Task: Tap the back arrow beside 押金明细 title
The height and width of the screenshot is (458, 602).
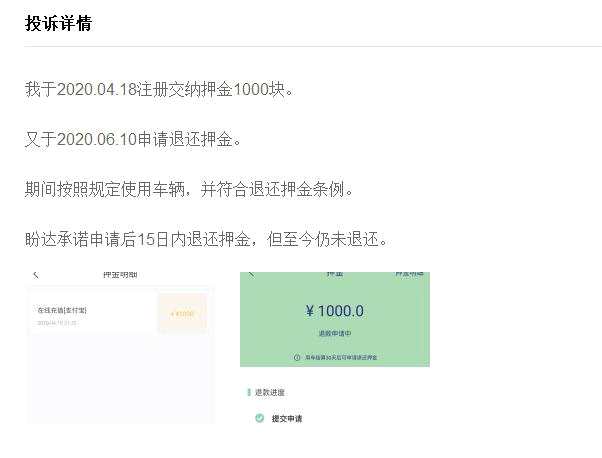Action: [x=36, y=275]
